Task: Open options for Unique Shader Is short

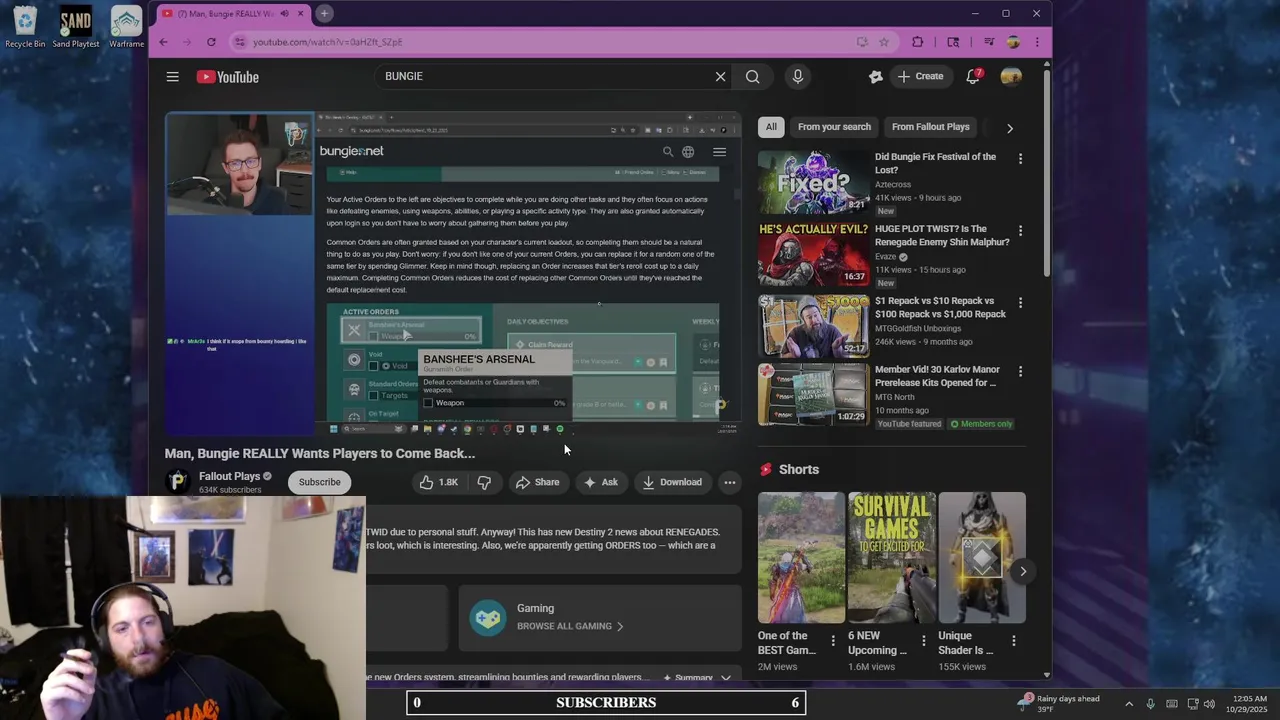Action: coord(1013,640)
